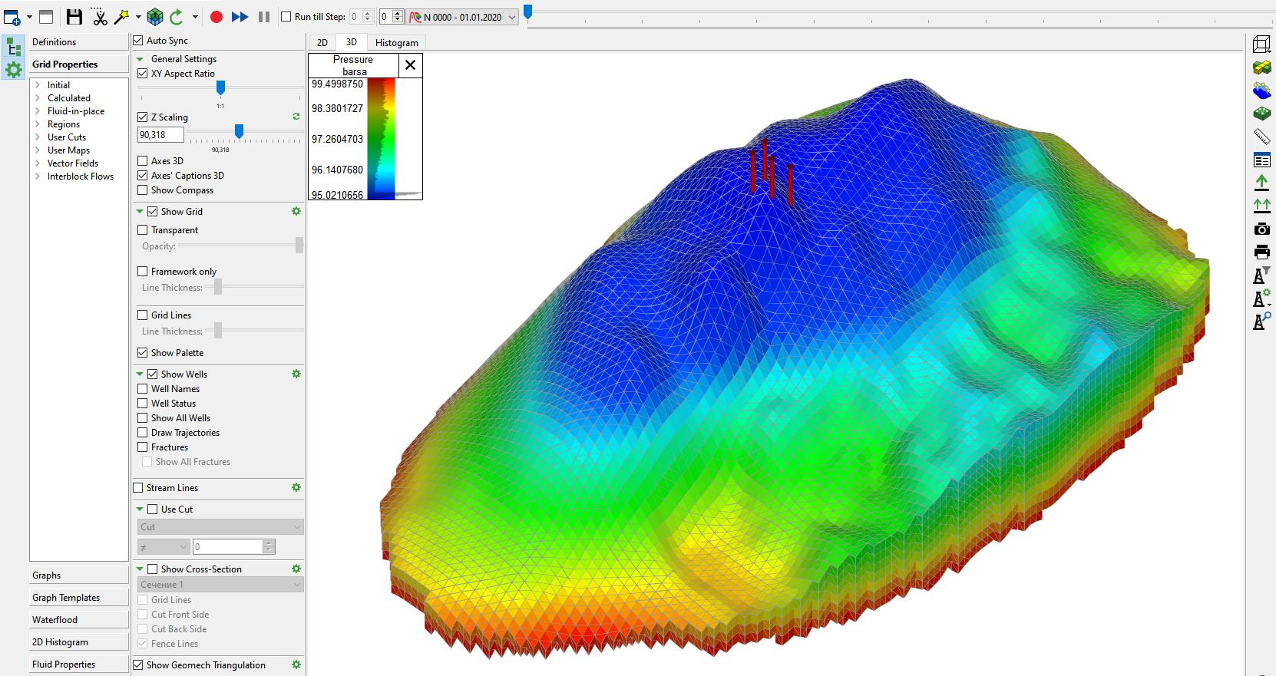1276x676 pixels.
Task: Switch to the Histogram tab
Action: click(x=397, y=42)
